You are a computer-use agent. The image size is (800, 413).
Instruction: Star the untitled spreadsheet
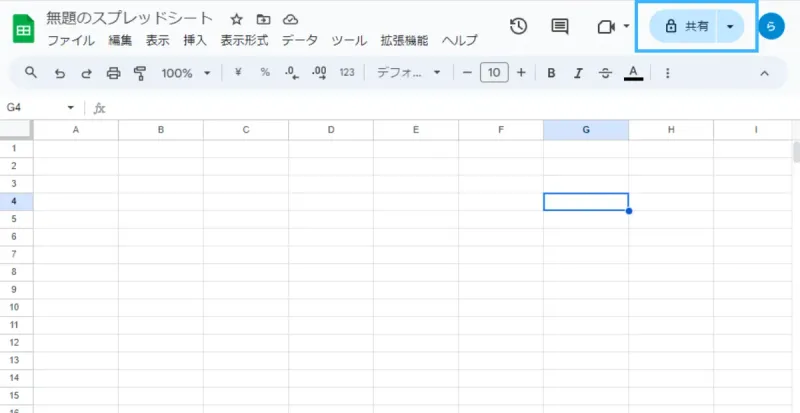(236, 20)
